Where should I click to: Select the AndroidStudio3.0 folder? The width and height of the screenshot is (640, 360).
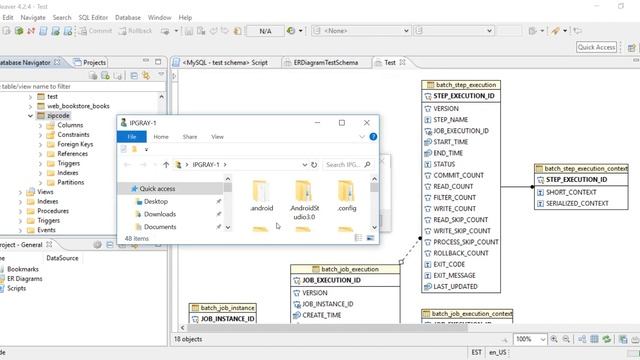[x=304, y=200]
